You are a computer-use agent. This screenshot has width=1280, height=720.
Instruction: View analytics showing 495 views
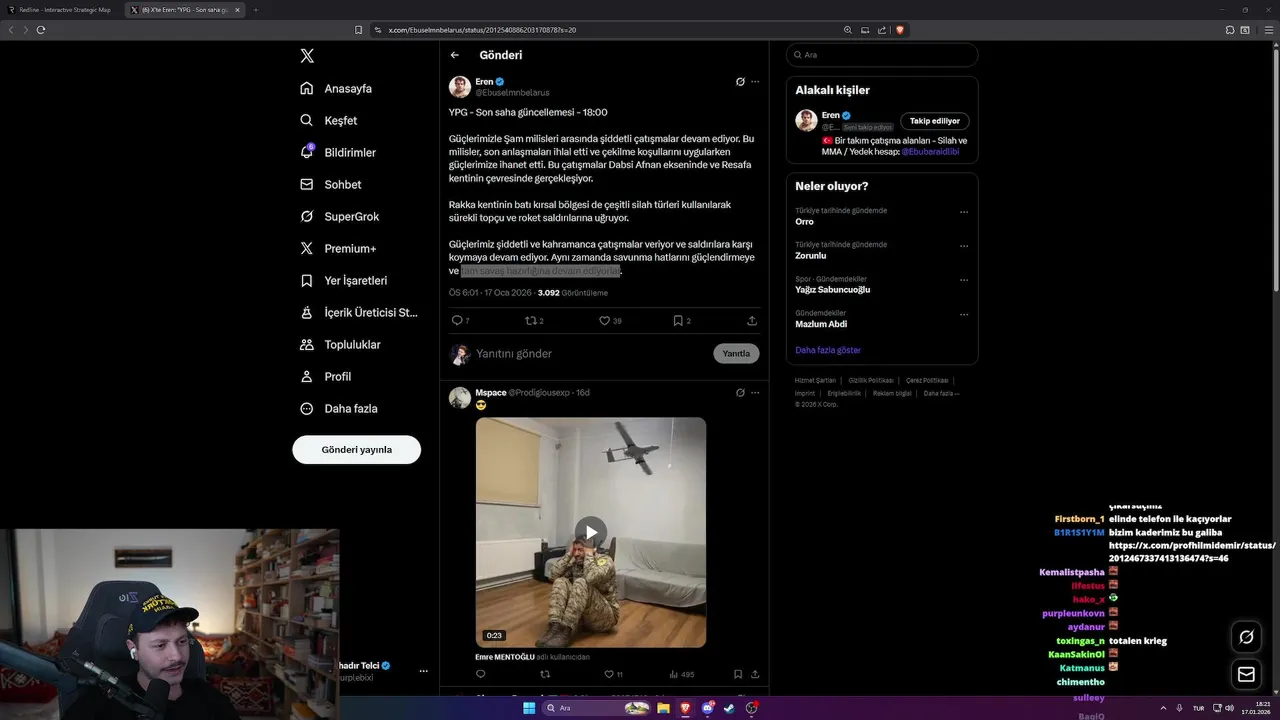(x=681, y=675)
